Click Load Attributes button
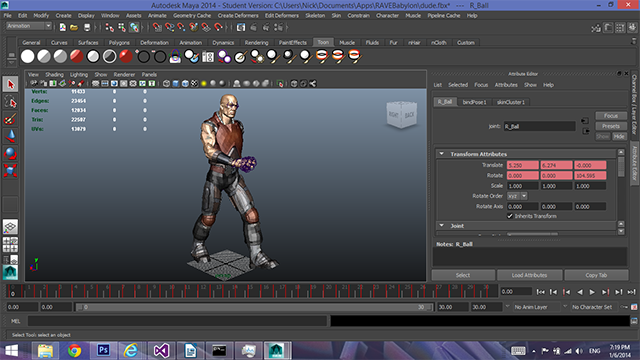Image resolution: width=640 pixels, height=360 pixels. coord(529,275)
